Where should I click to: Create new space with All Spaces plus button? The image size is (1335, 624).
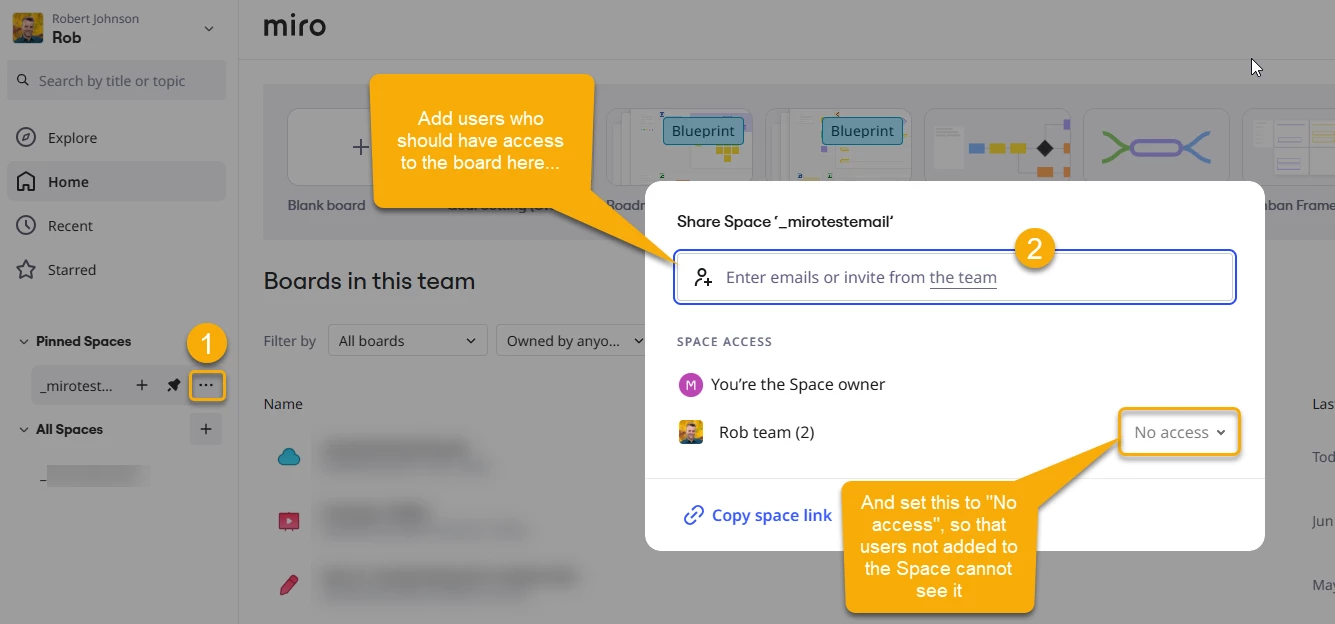(206, 429)
